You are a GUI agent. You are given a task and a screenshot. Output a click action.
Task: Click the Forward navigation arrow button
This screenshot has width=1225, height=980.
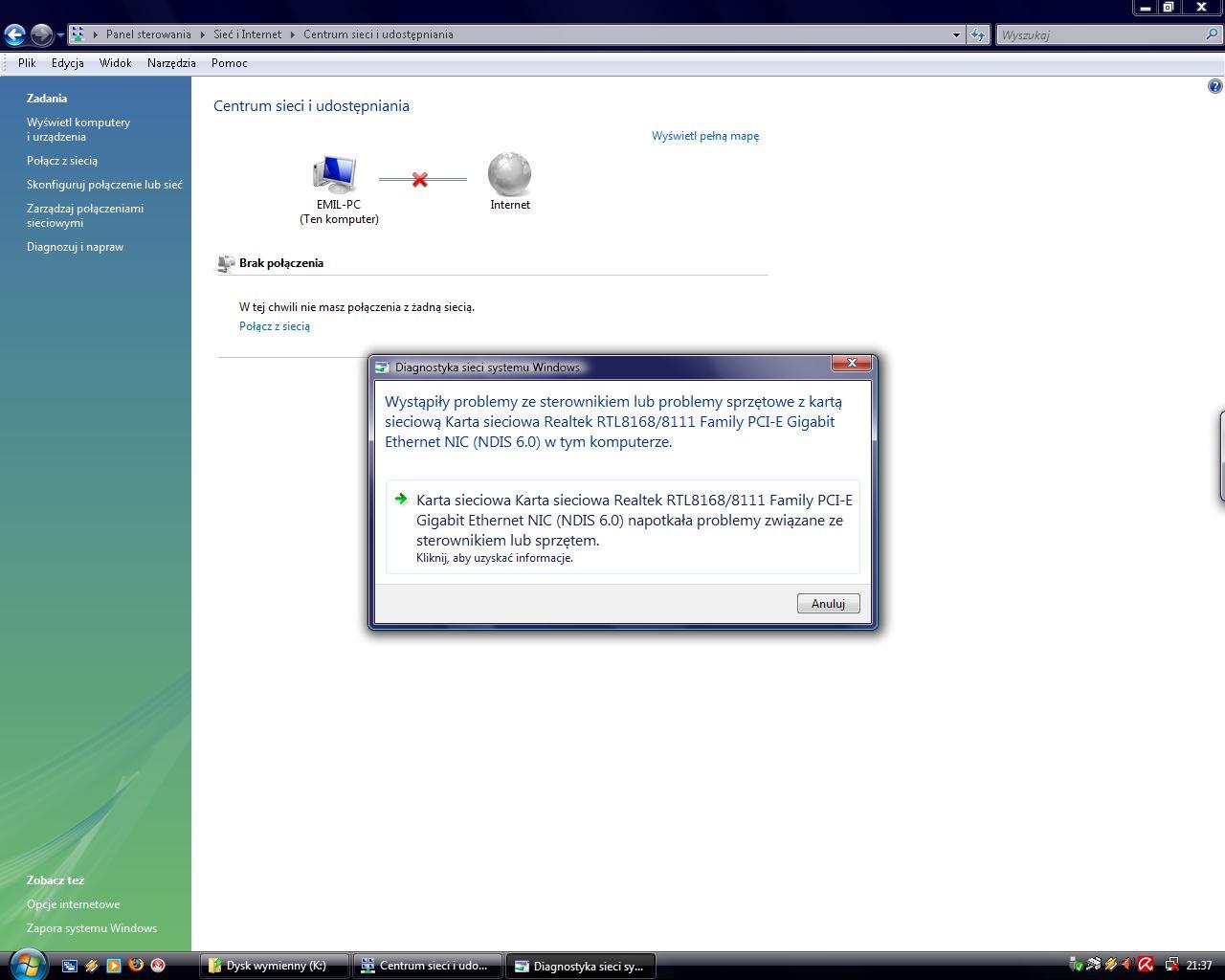click(41, 34)
